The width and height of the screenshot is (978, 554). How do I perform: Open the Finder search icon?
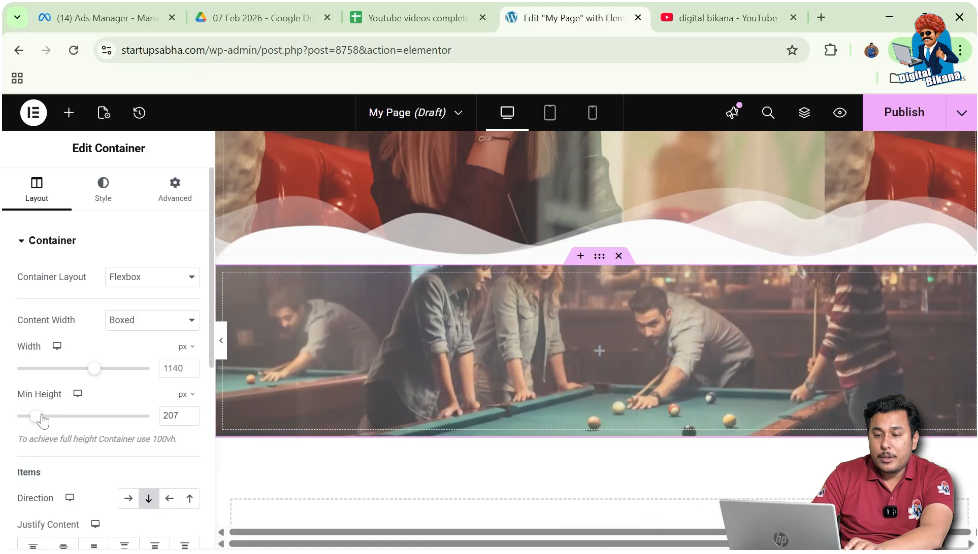[768, 113]
